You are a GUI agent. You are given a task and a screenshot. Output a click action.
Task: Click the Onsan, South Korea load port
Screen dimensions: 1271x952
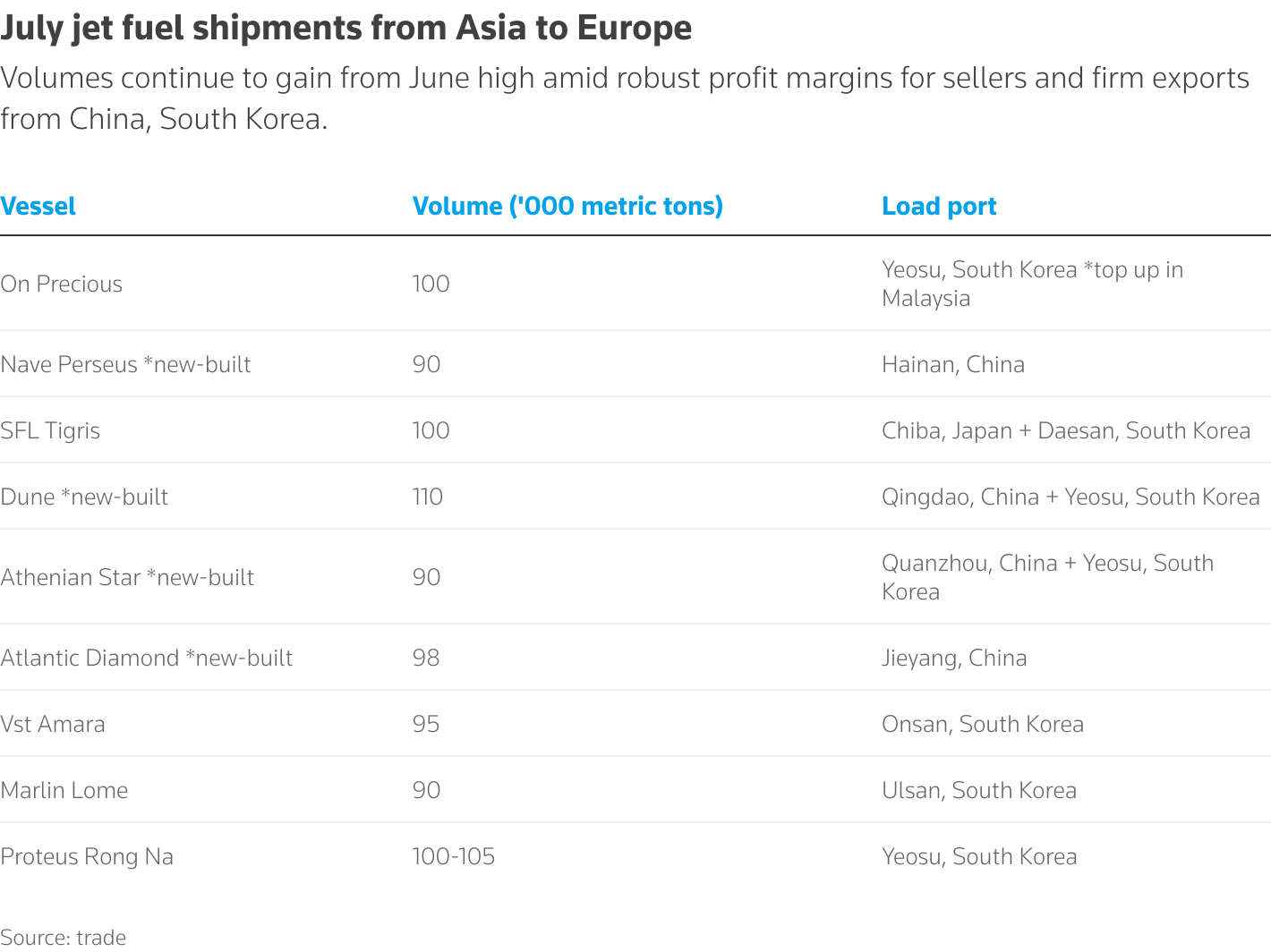tap(983, 725)
